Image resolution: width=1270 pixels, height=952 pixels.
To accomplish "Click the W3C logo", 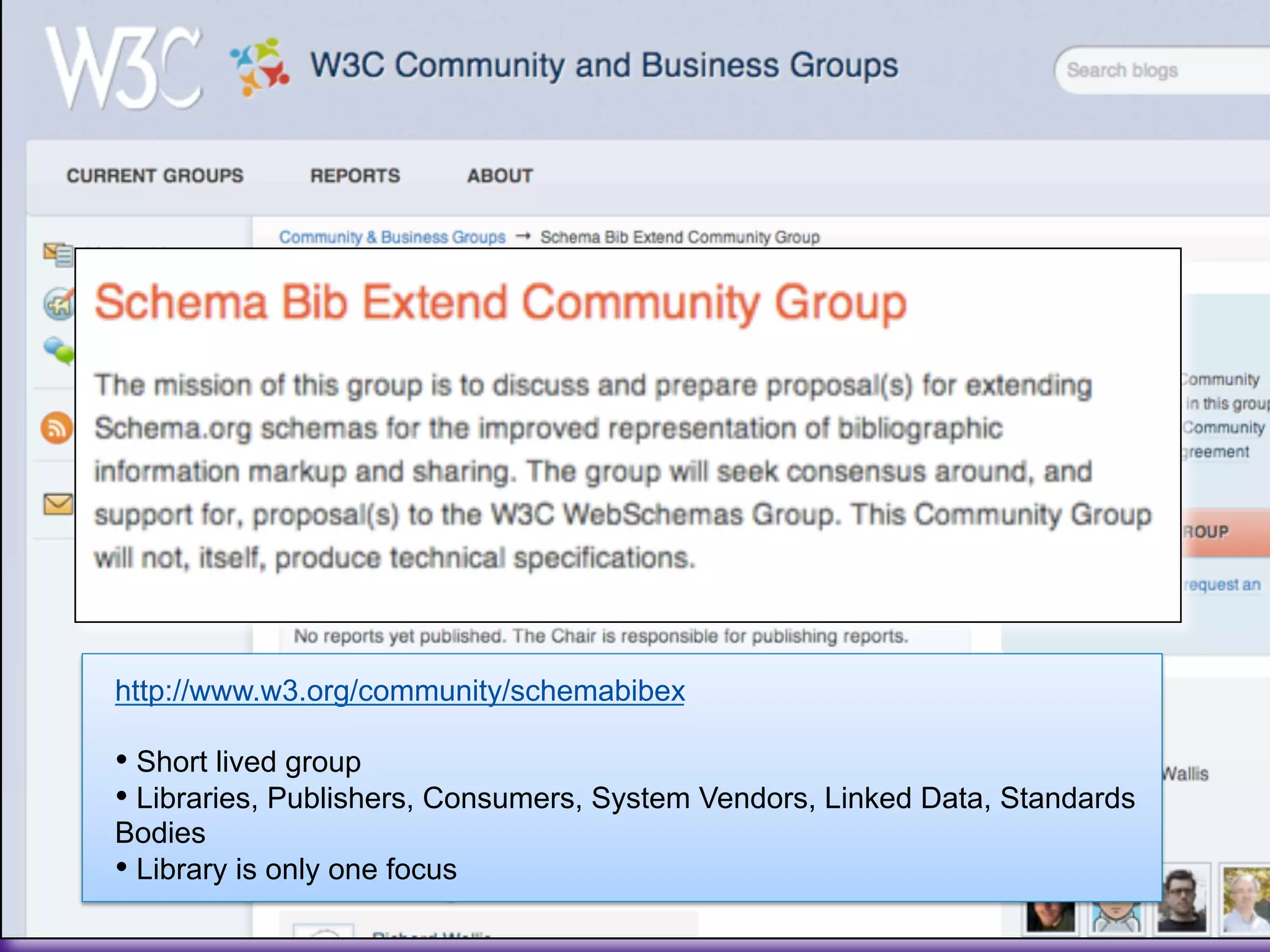I will 124,68.
